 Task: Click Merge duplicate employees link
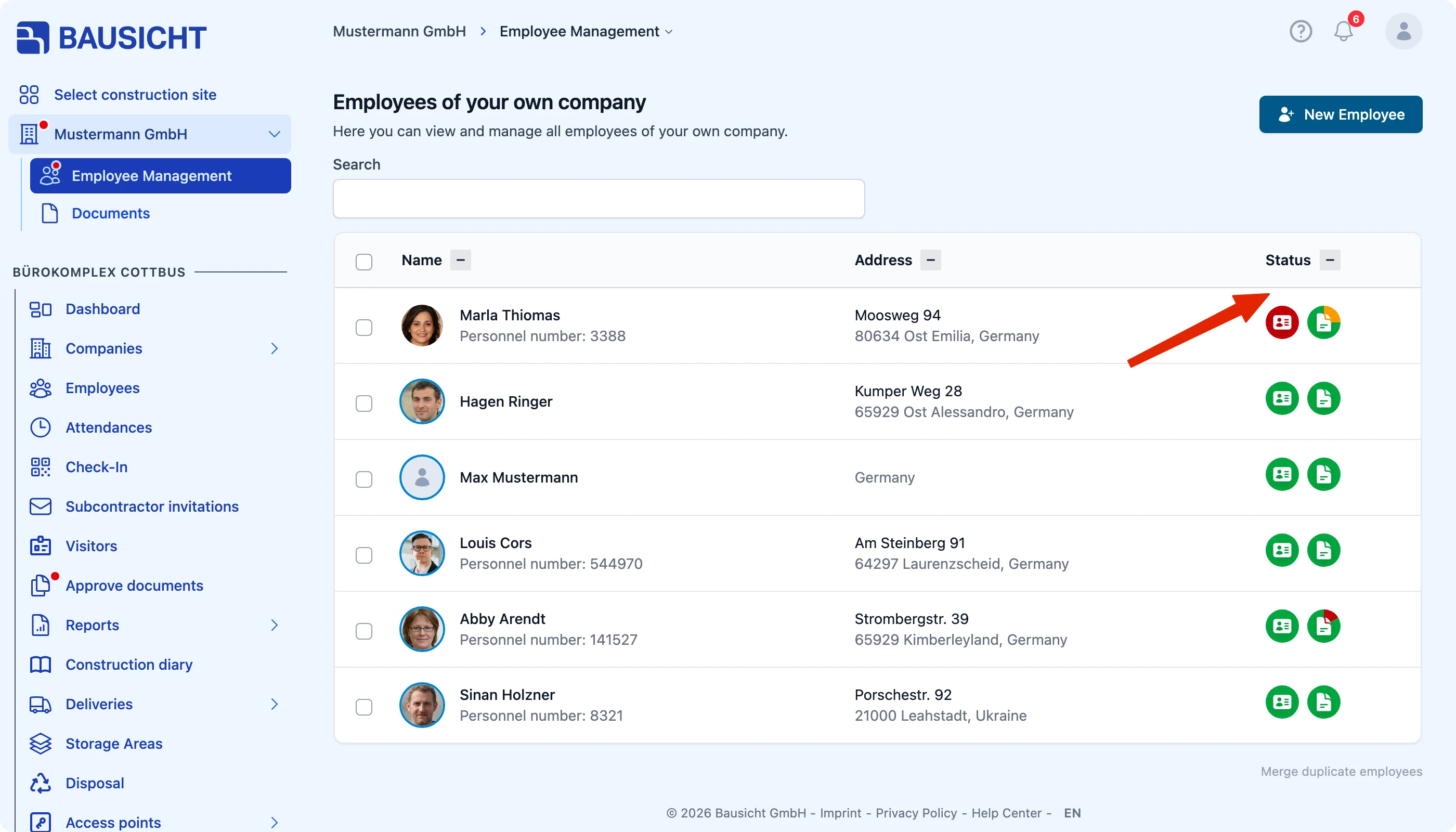(1341, 772)
